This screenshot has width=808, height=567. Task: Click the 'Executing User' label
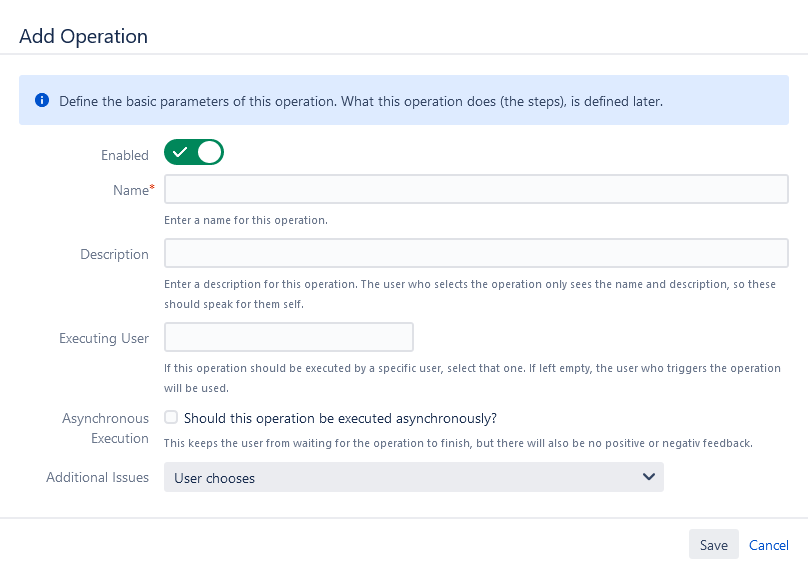click(104, 338)
